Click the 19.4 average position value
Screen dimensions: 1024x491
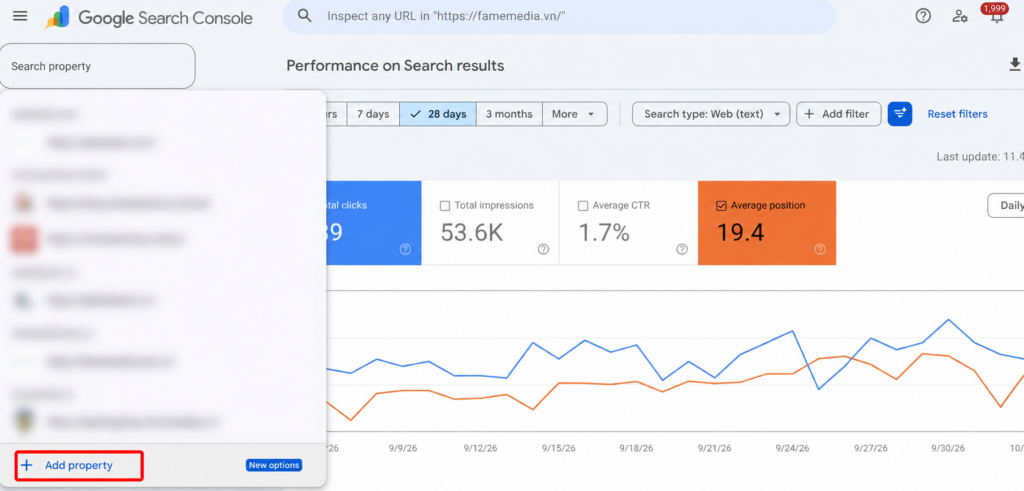pyautogui.click(x=741, y=232)
